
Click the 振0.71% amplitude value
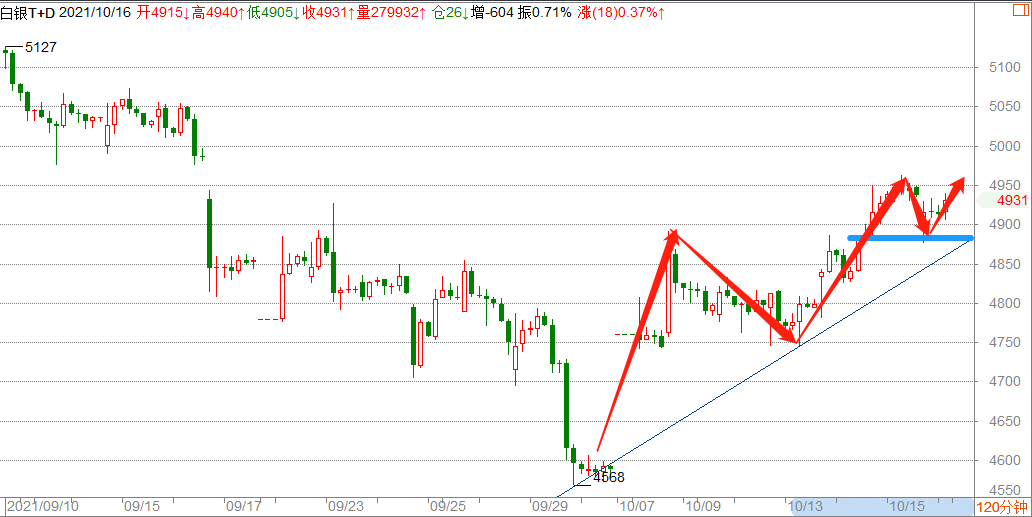click(x=544, y=11)
